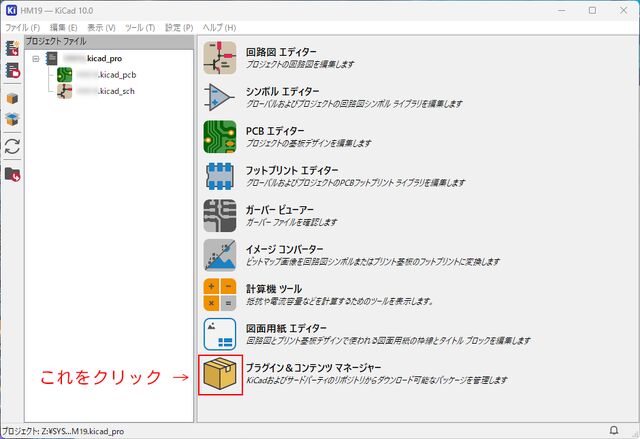640x439 pixels.
Task: Open the ツール (T) menu
Action: point(140,27)
